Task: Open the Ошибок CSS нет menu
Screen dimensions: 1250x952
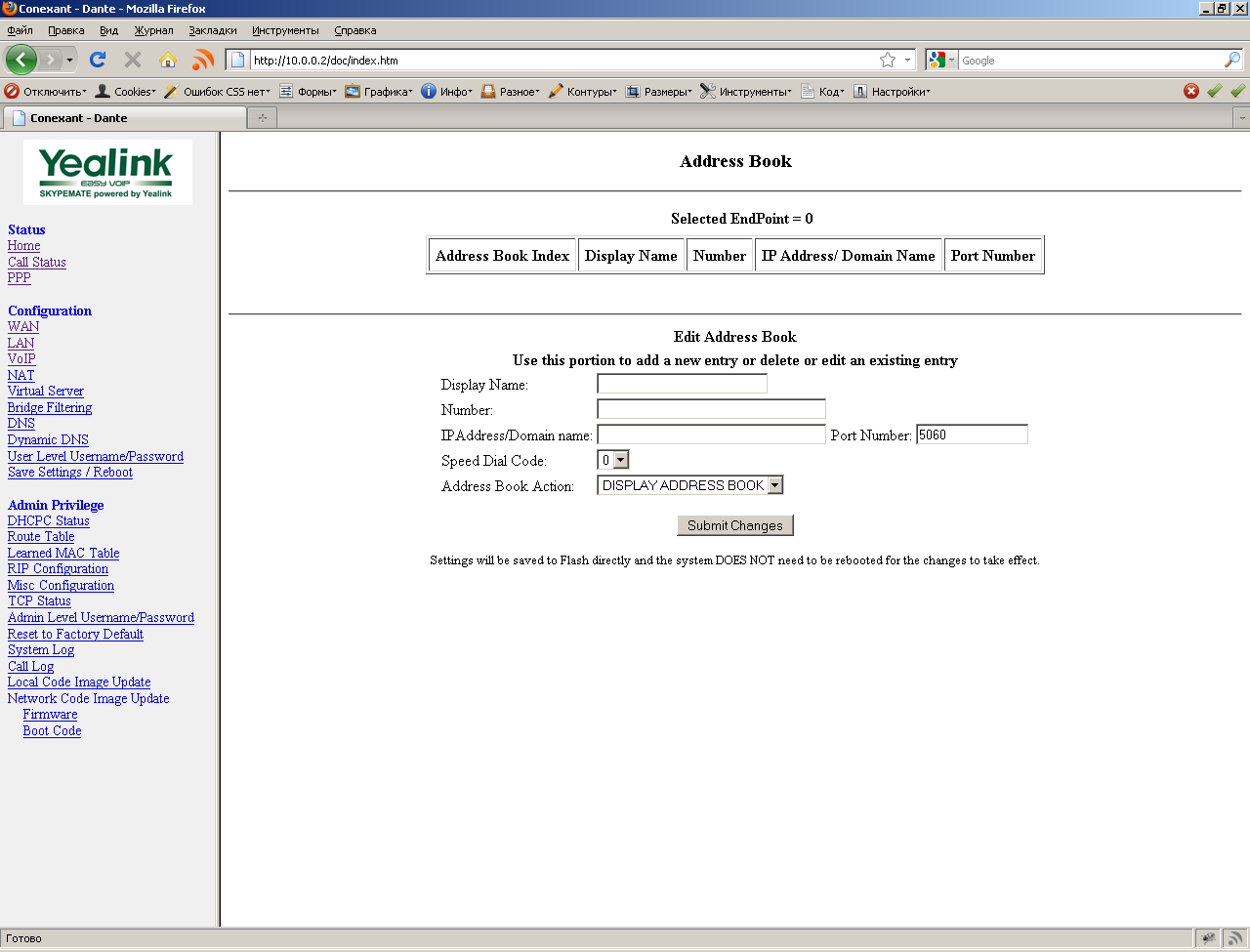Action: point(217,91)
